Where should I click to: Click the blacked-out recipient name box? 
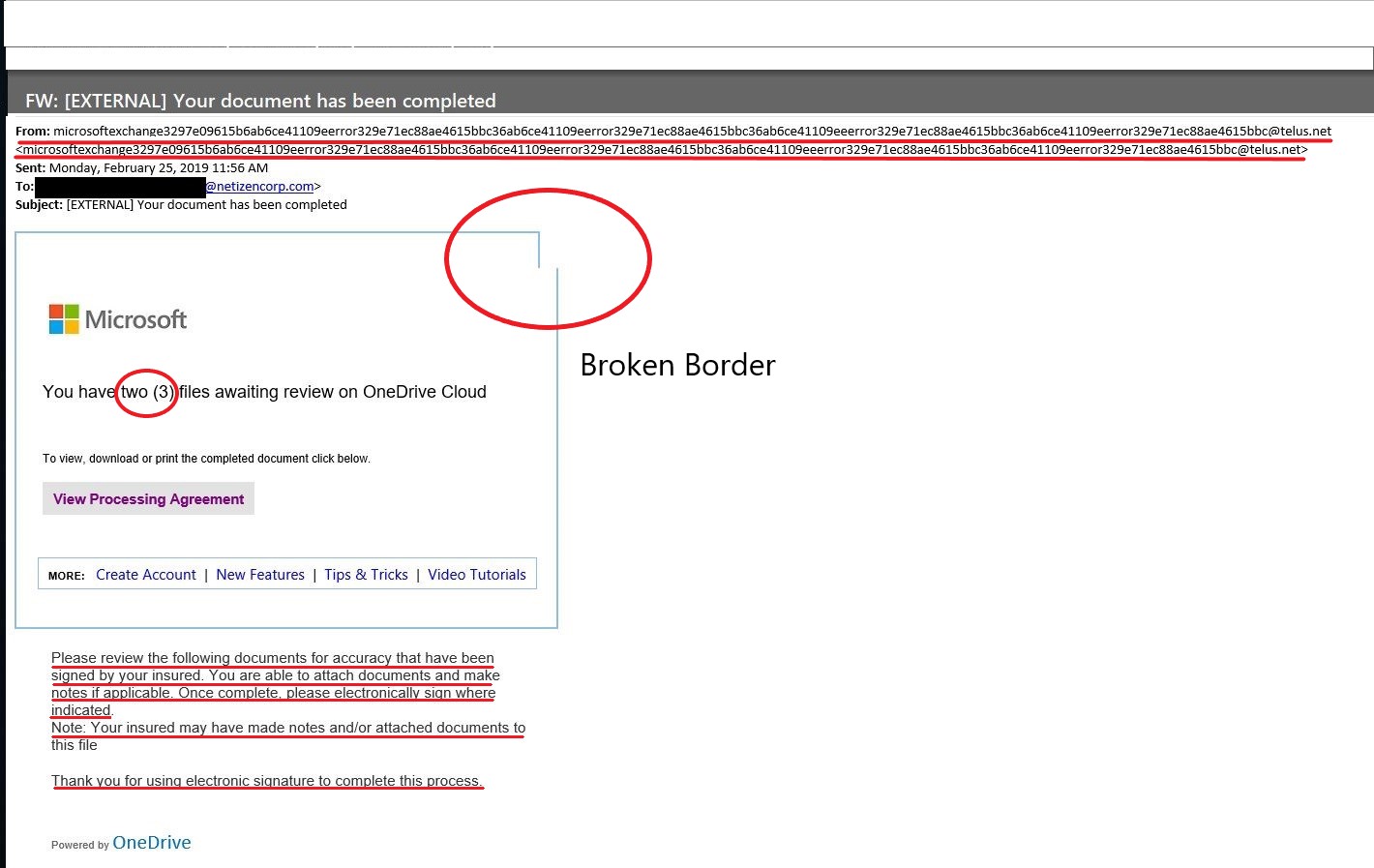(120, 187)
